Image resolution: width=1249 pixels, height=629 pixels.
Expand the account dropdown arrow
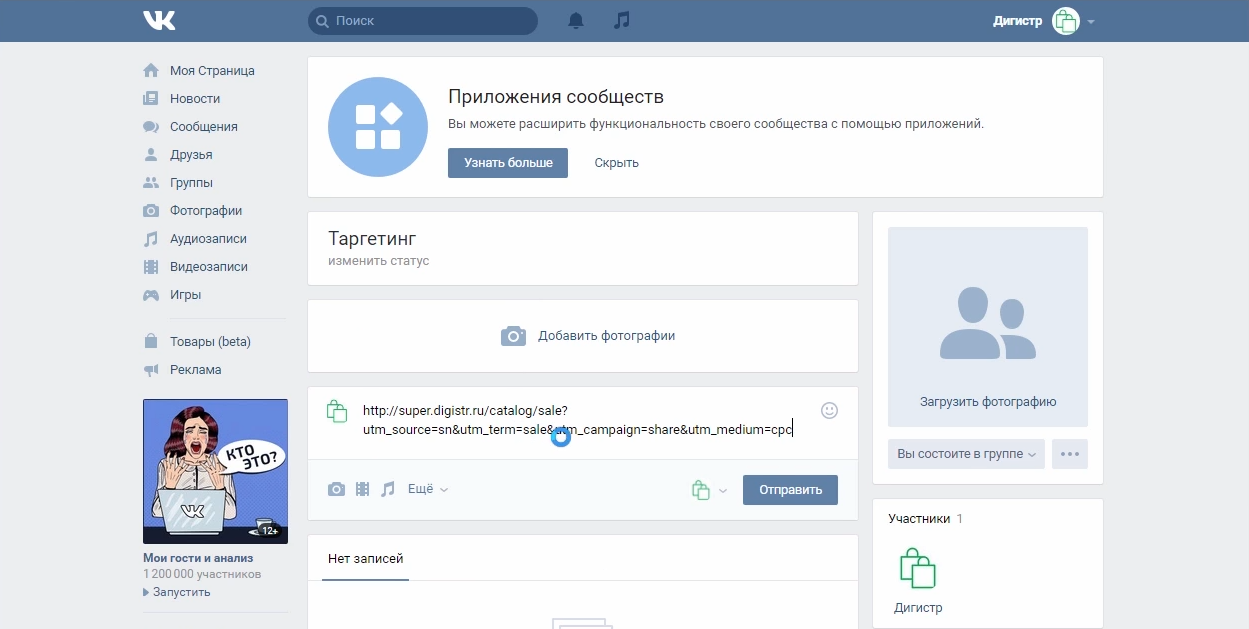[x=1091, y=22]
